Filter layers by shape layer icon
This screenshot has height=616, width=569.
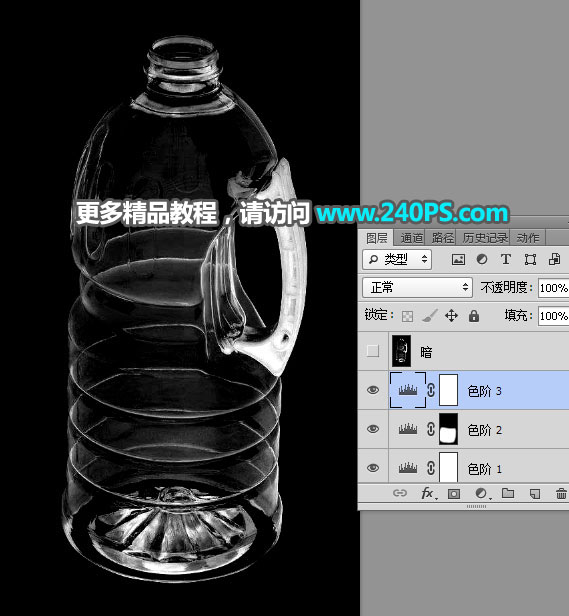530,259
